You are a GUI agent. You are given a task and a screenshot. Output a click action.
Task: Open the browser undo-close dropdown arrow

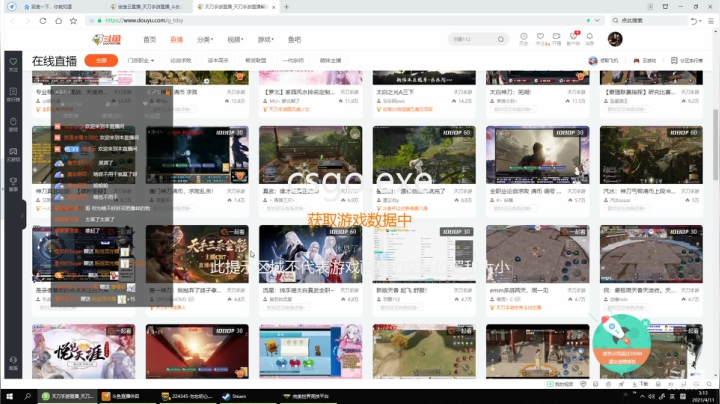(x=700, y=21)
